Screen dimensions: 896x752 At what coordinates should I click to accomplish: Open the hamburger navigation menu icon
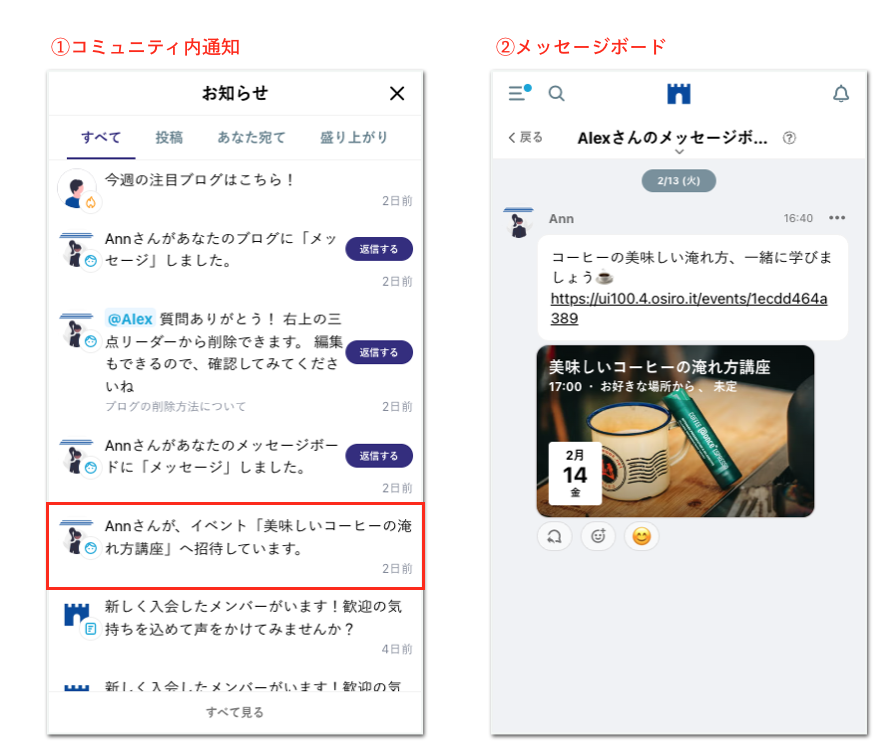pos(519,93)
